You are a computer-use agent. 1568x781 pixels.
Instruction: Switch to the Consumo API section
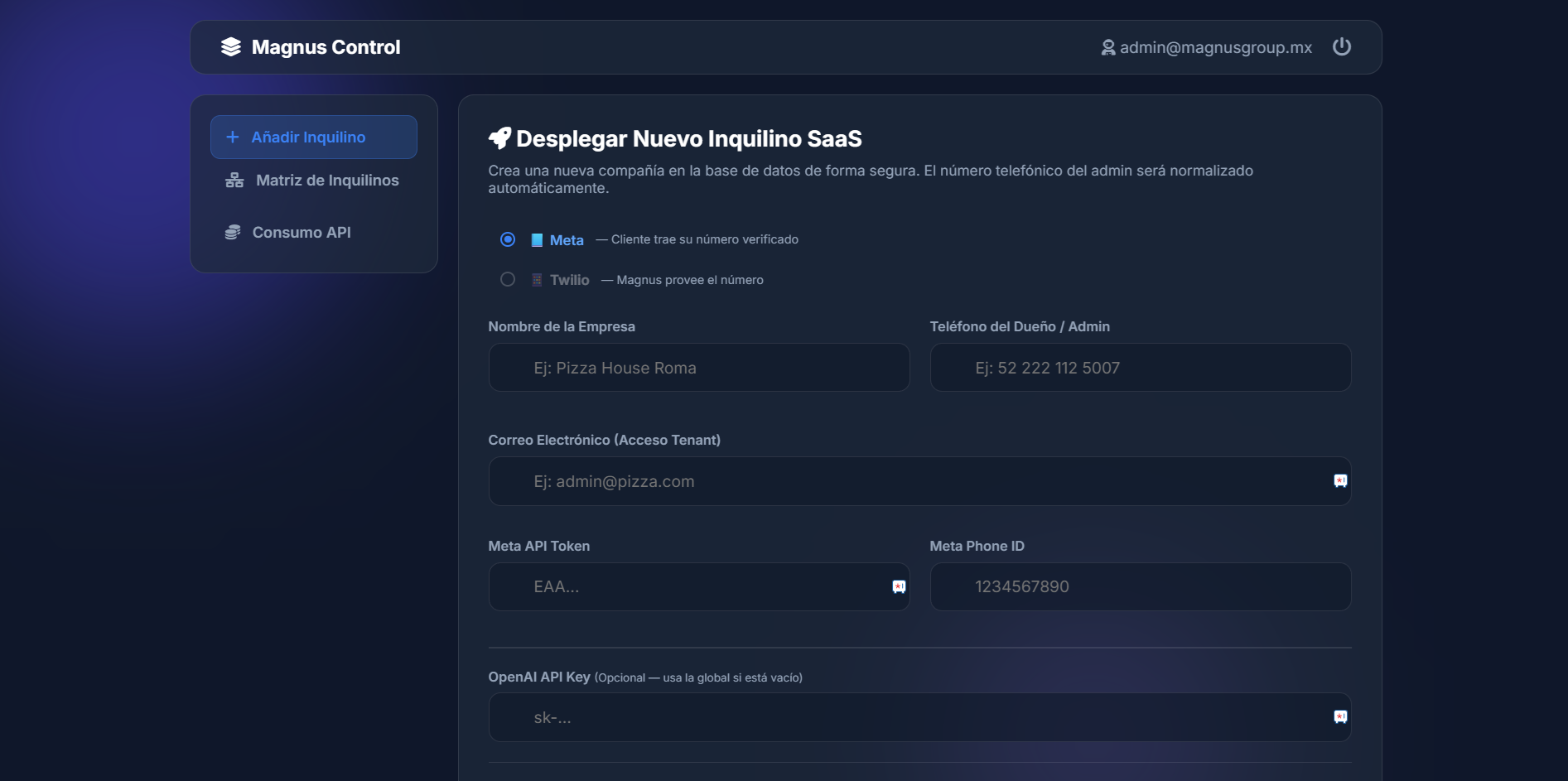pos(302,232)
